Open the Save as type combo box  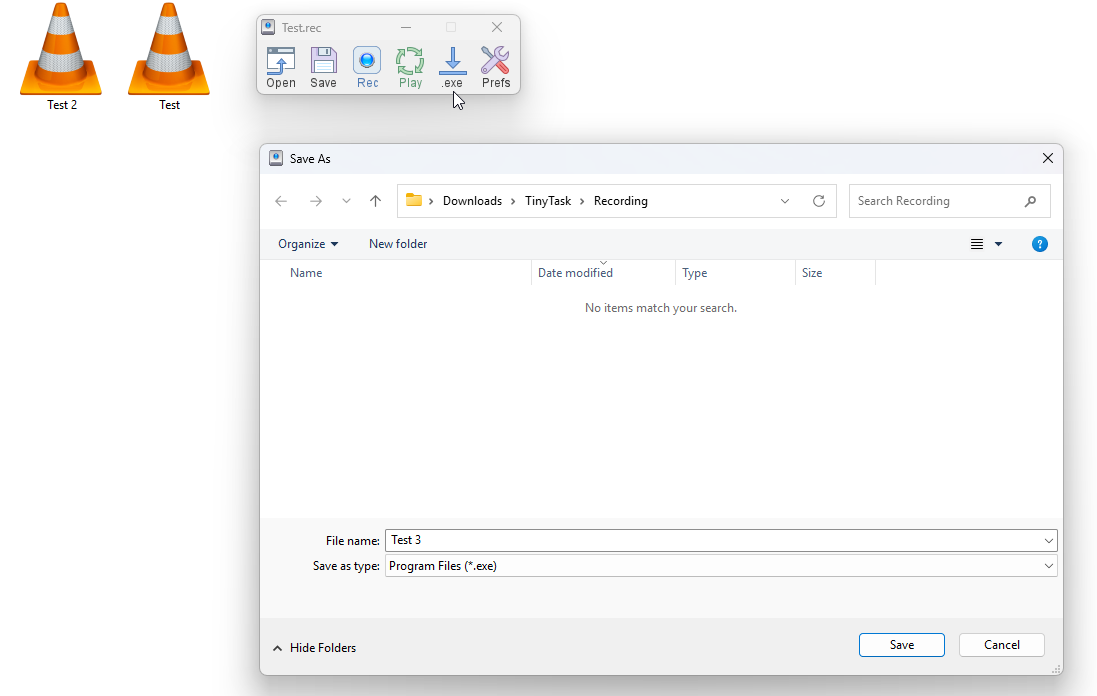pos(721,566)
